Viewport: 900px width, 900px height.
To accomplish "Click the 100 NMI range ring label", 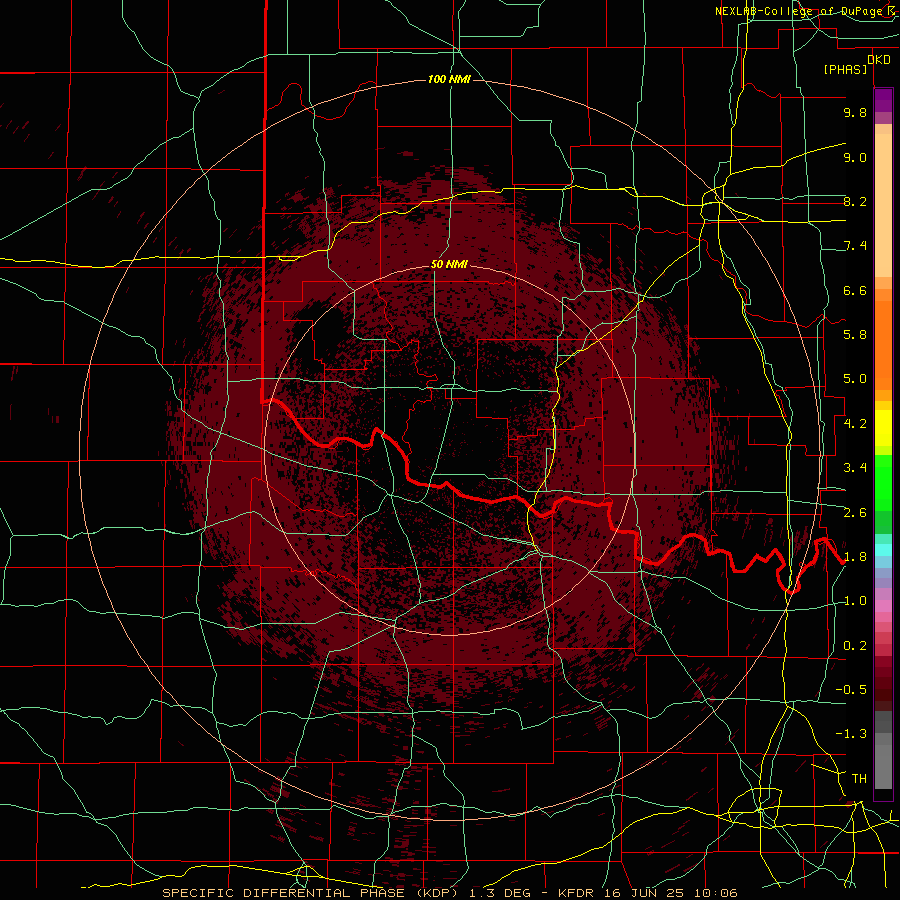I will point(449,79).
